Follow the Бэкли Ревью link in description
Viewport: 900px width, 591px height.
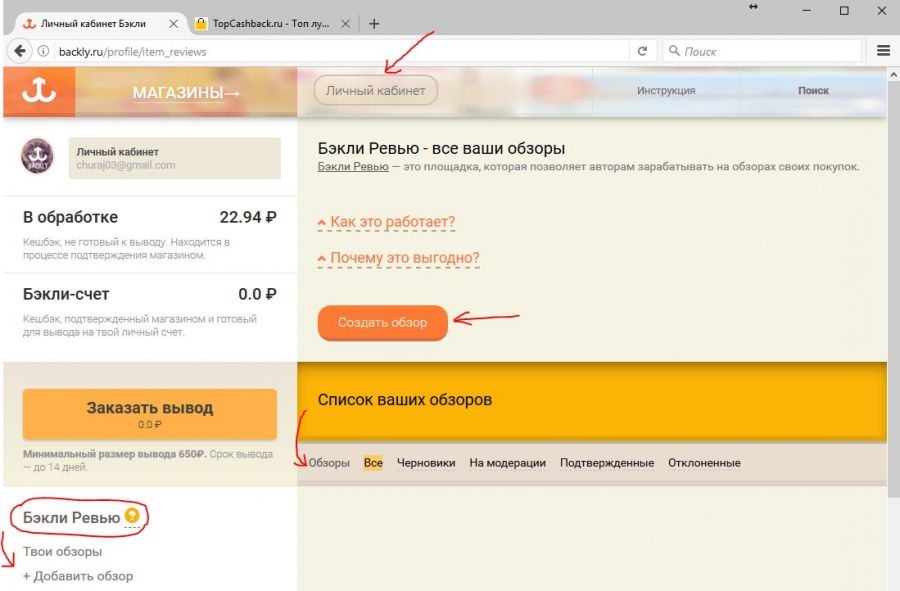(353, 167)
